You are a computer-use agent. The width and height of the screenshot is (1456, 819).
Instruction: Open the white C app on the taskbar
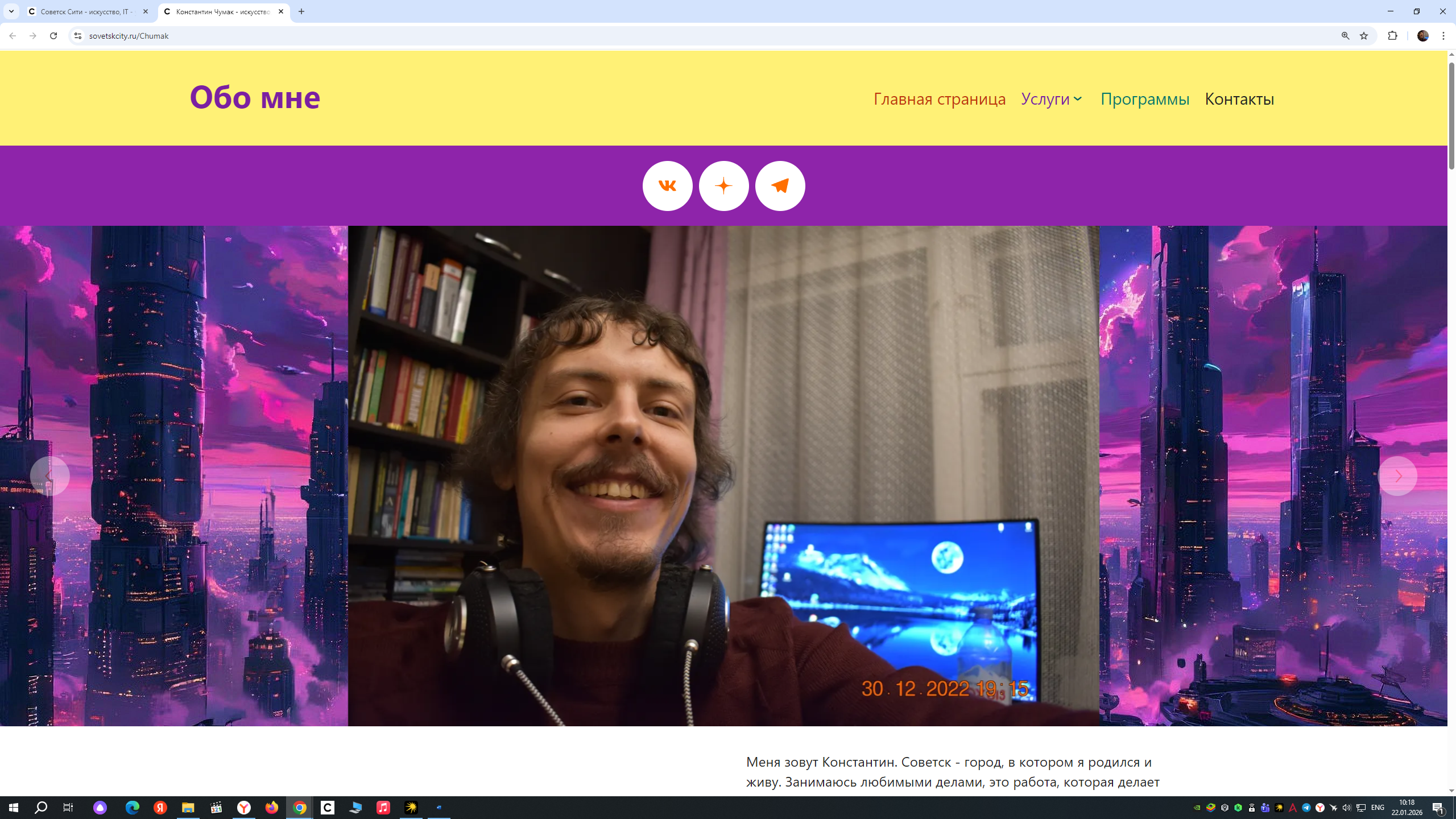coord(328,808)
